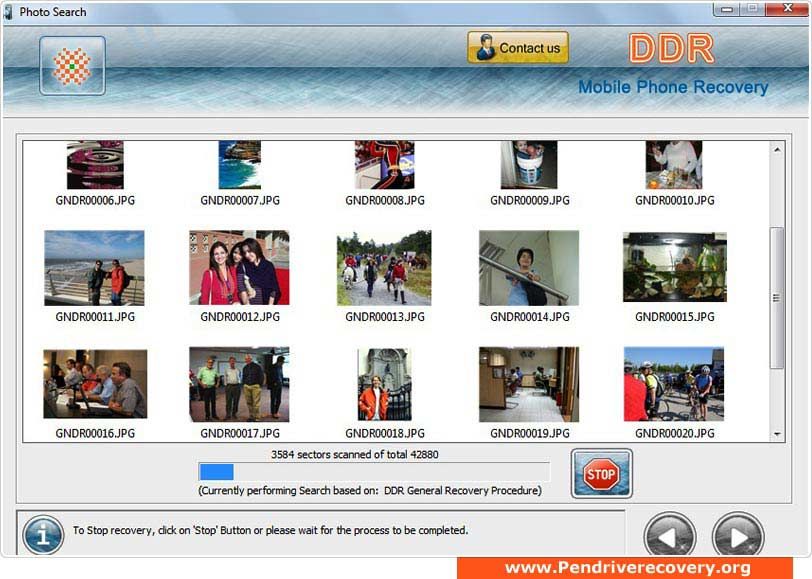
Task: Select thumbnail of GNDR00006.JPG
Action: [95, 165]
